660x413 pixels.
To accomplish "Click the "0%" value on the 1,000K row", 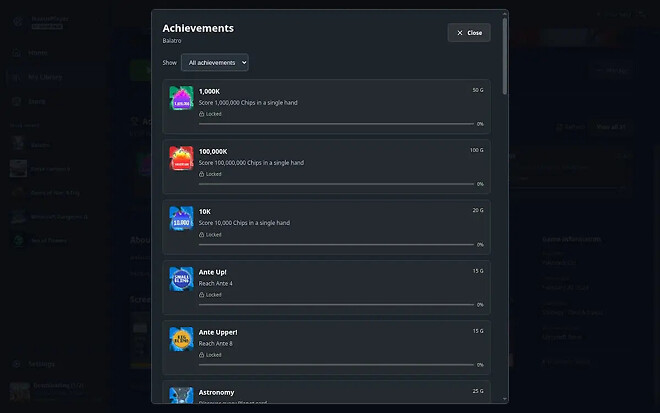I will click(x=480, y=124).
